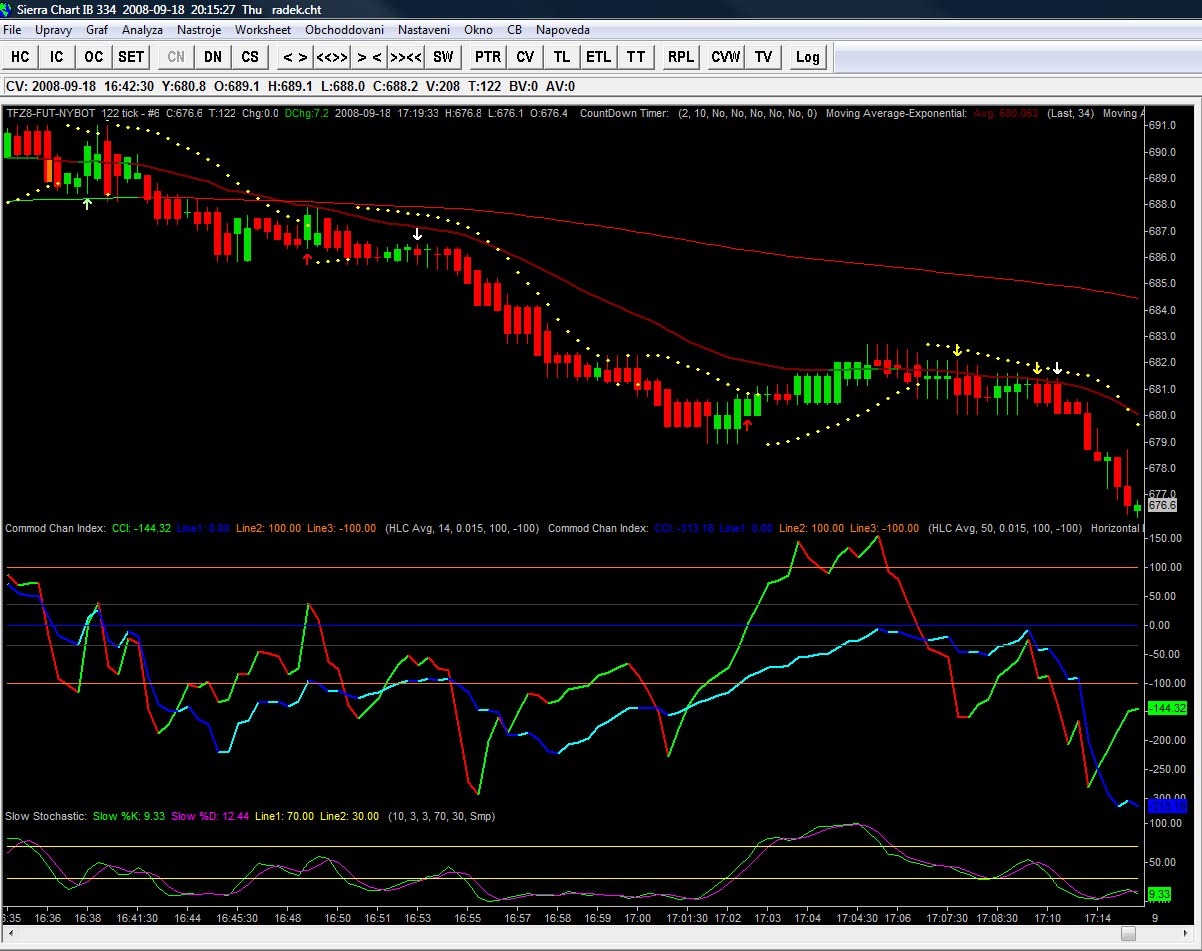
Task: Select the TL trend line tool
Action: (562, 57)
